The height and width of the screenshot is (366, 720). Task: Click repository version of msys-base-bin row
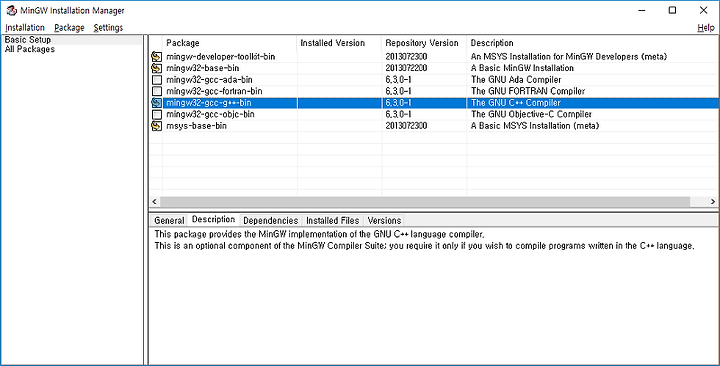pos(406,126)
